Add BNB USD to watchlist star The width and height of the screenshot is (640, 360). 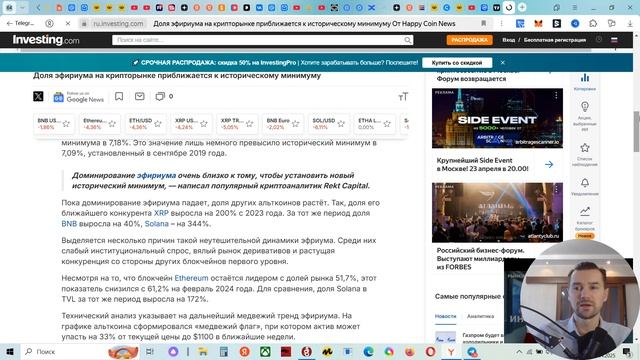[x=66, y=124]
